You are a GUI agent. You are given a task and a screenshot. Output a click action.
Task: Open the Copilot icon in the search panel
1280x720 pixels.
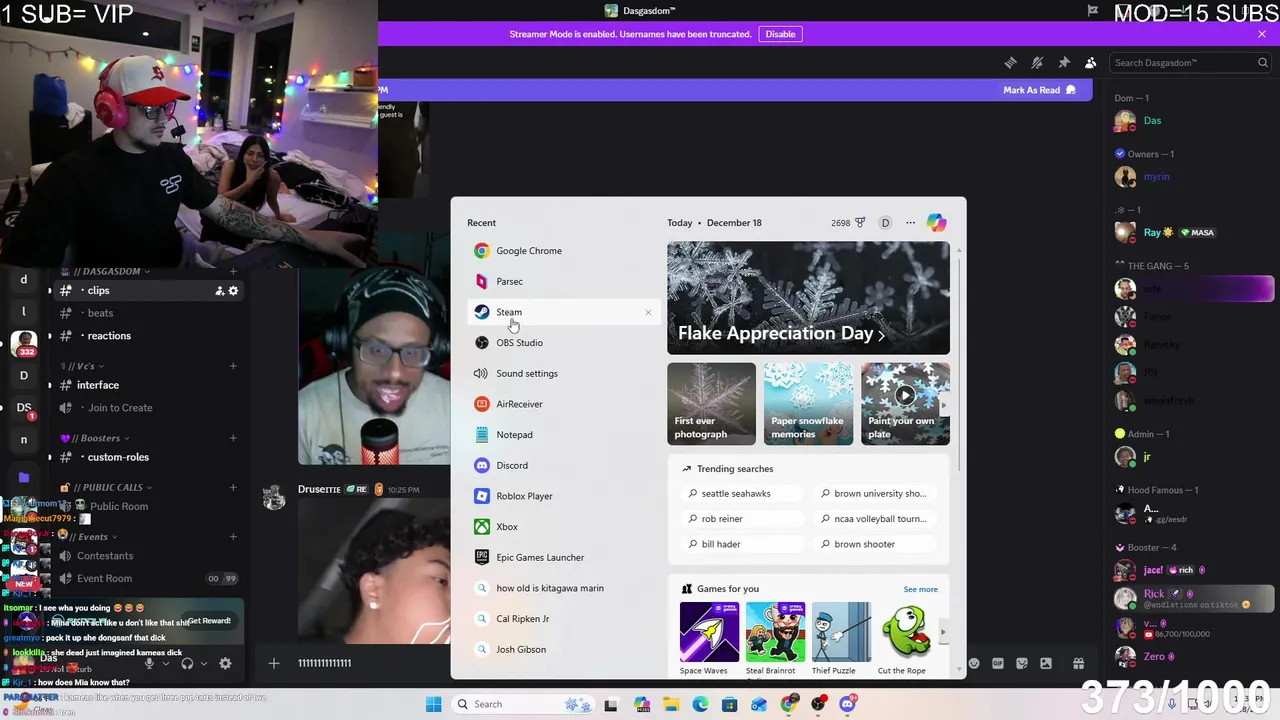coord(936,223)
